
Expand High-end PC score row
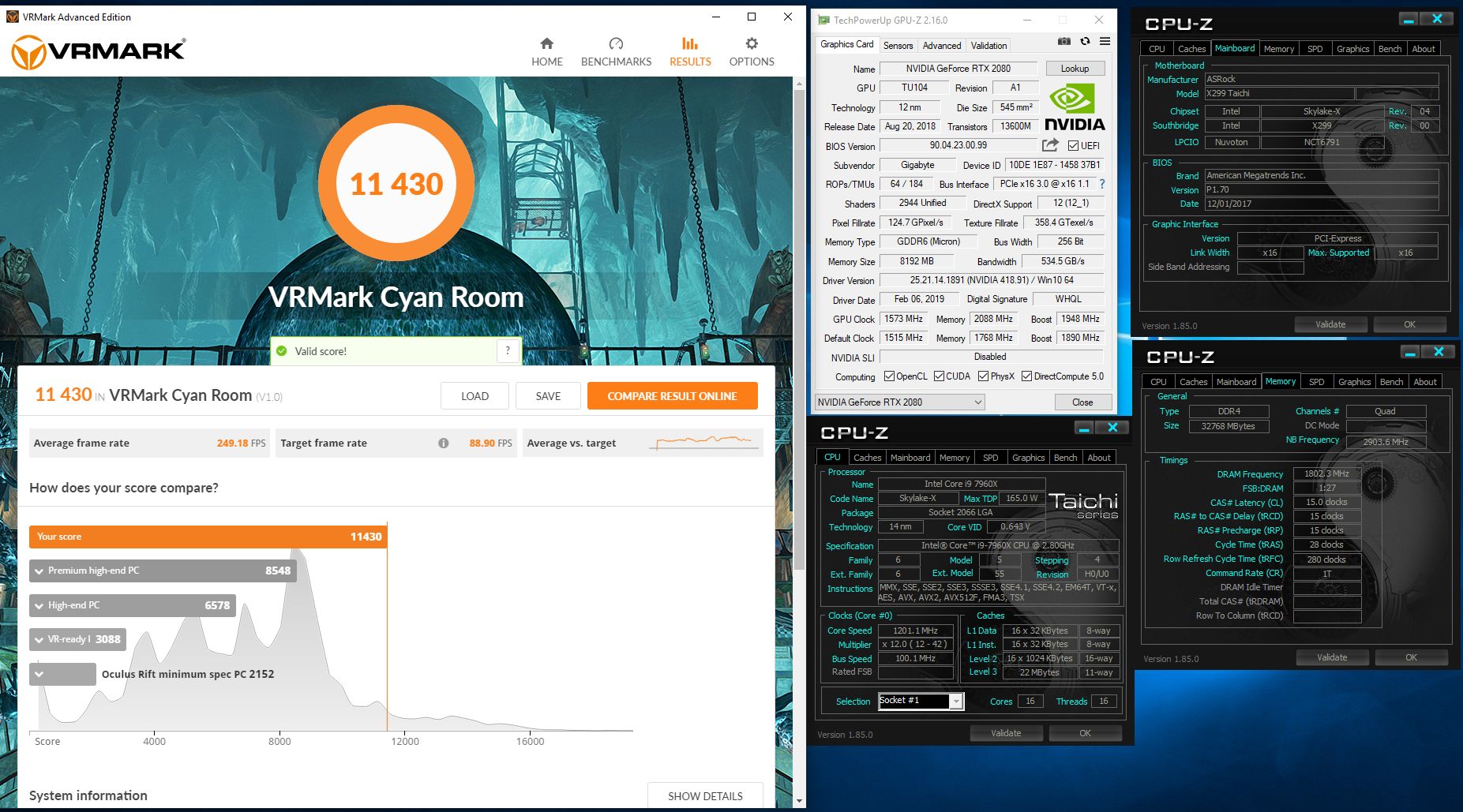(x=133, y=605)
